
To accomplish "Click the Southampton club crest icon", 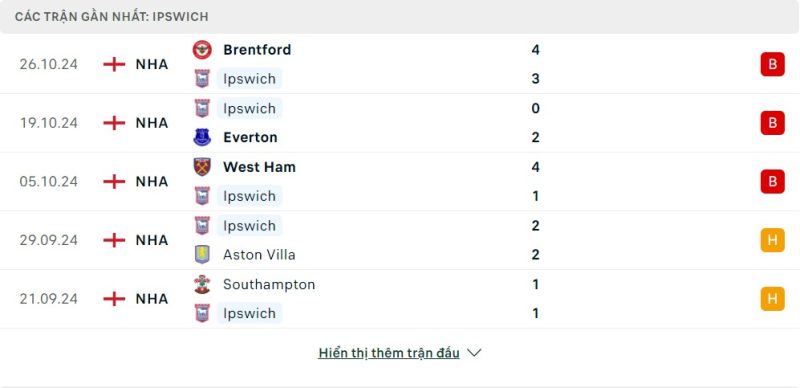I will tap(202, 284).
